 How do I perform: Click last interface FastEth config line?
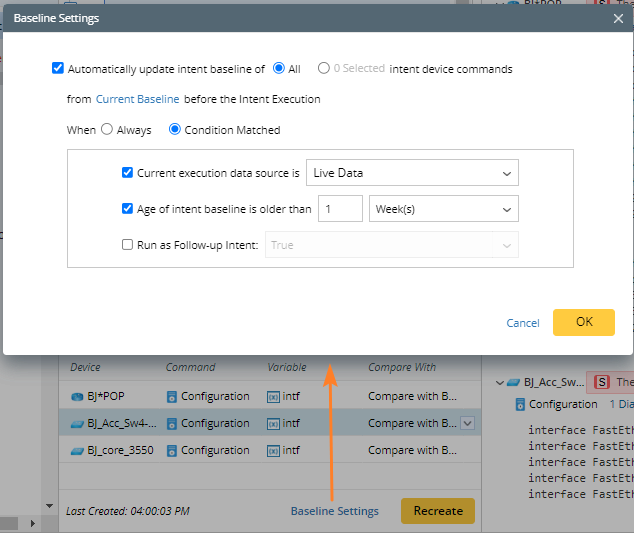coord(581,494)
